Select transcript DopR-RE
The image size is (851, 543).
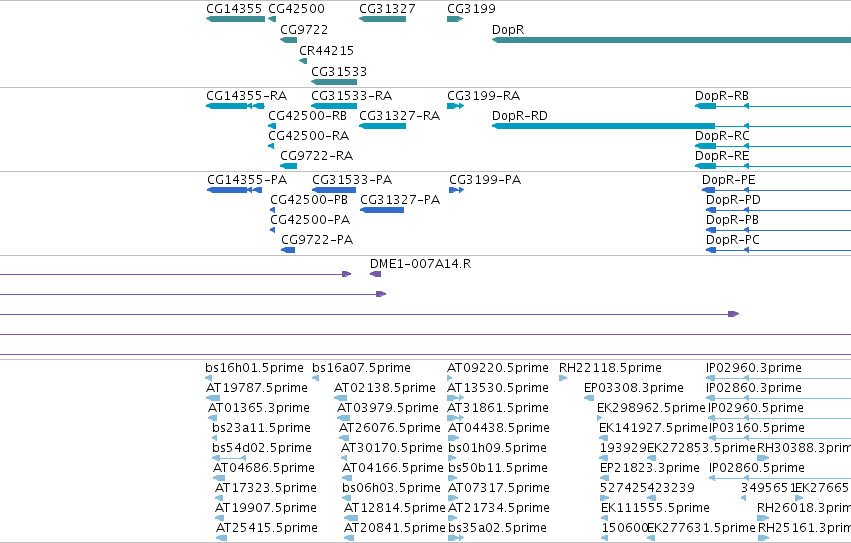pyautogui.click(x=773, y=166)
